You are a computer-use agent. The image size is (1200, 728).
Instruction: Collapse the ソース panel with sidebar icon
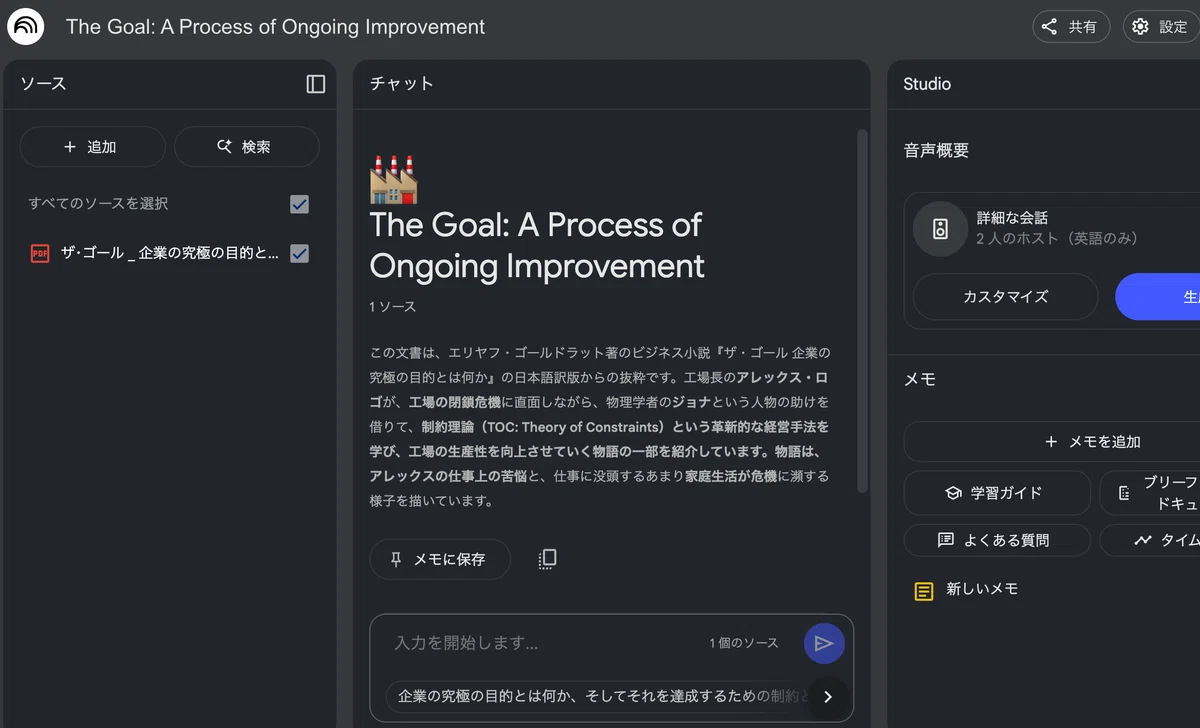[316, 84]
